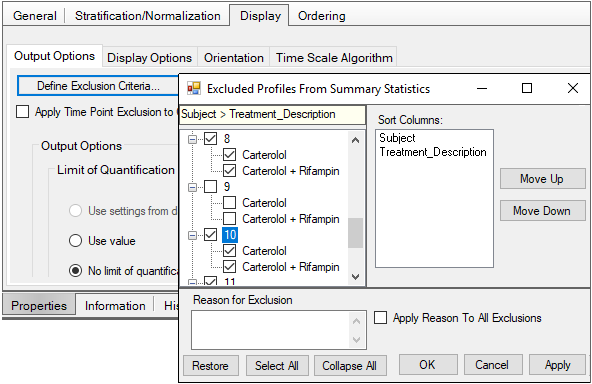Switch to Display Options sub-tab
This screenshot has width=592, height=384.
point(150,58)
